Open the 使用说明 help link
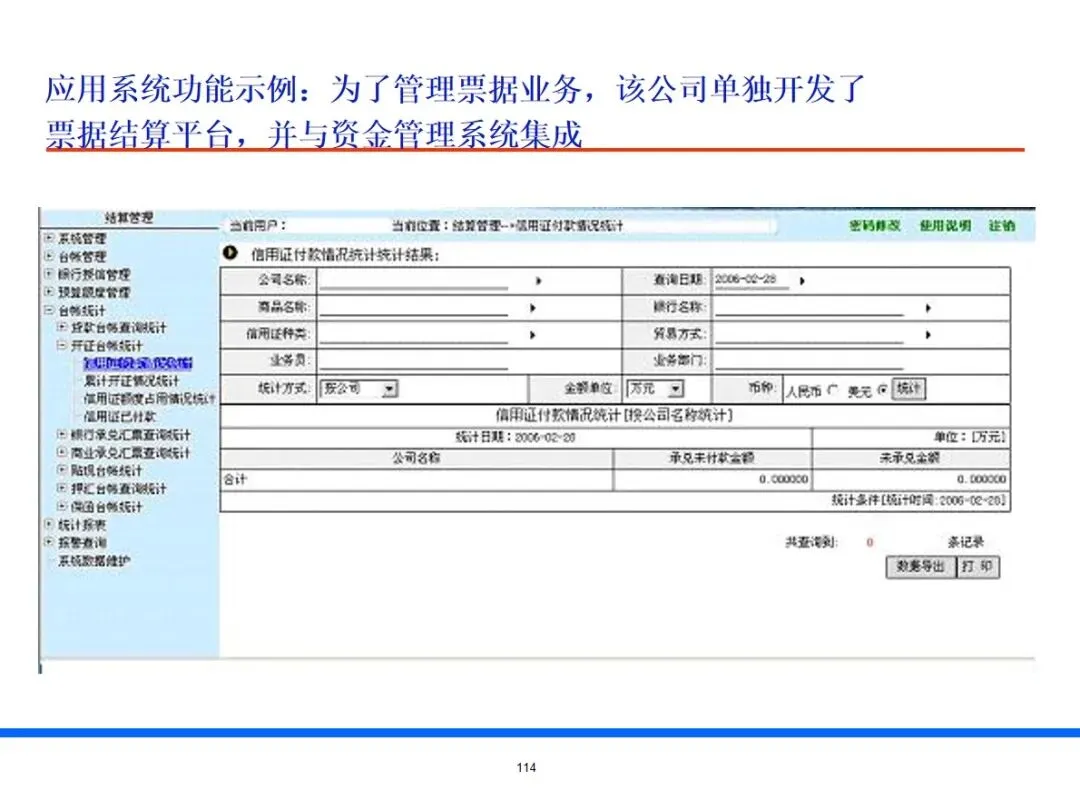This screenshot has width=1080, height=810. tap(945, 225)
